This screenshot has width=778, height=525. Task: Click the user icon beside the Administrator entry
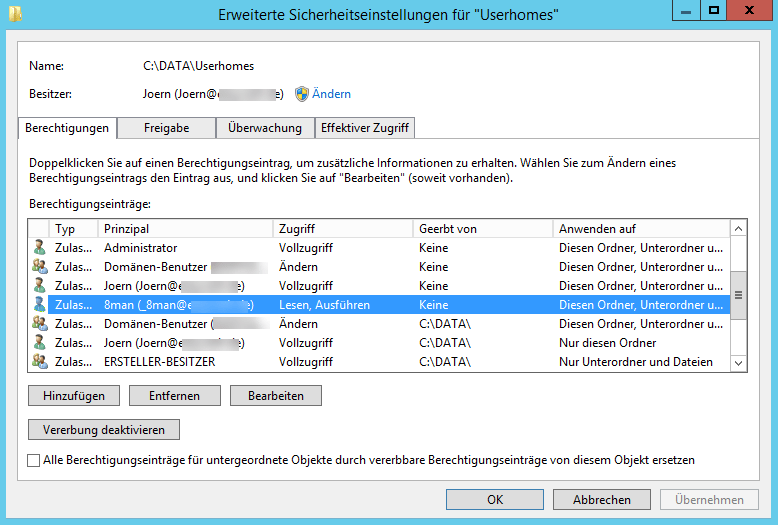pos(39,248)
